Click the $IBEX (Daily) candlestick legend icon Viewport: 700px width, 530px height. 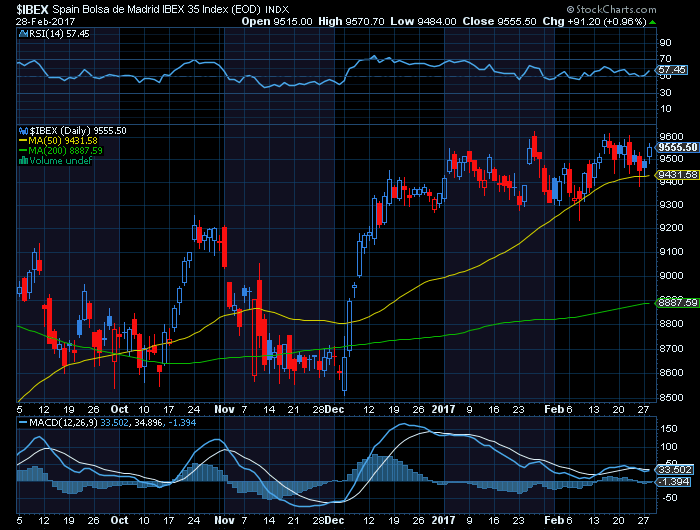pyautogui.click(x=23, y=131)
